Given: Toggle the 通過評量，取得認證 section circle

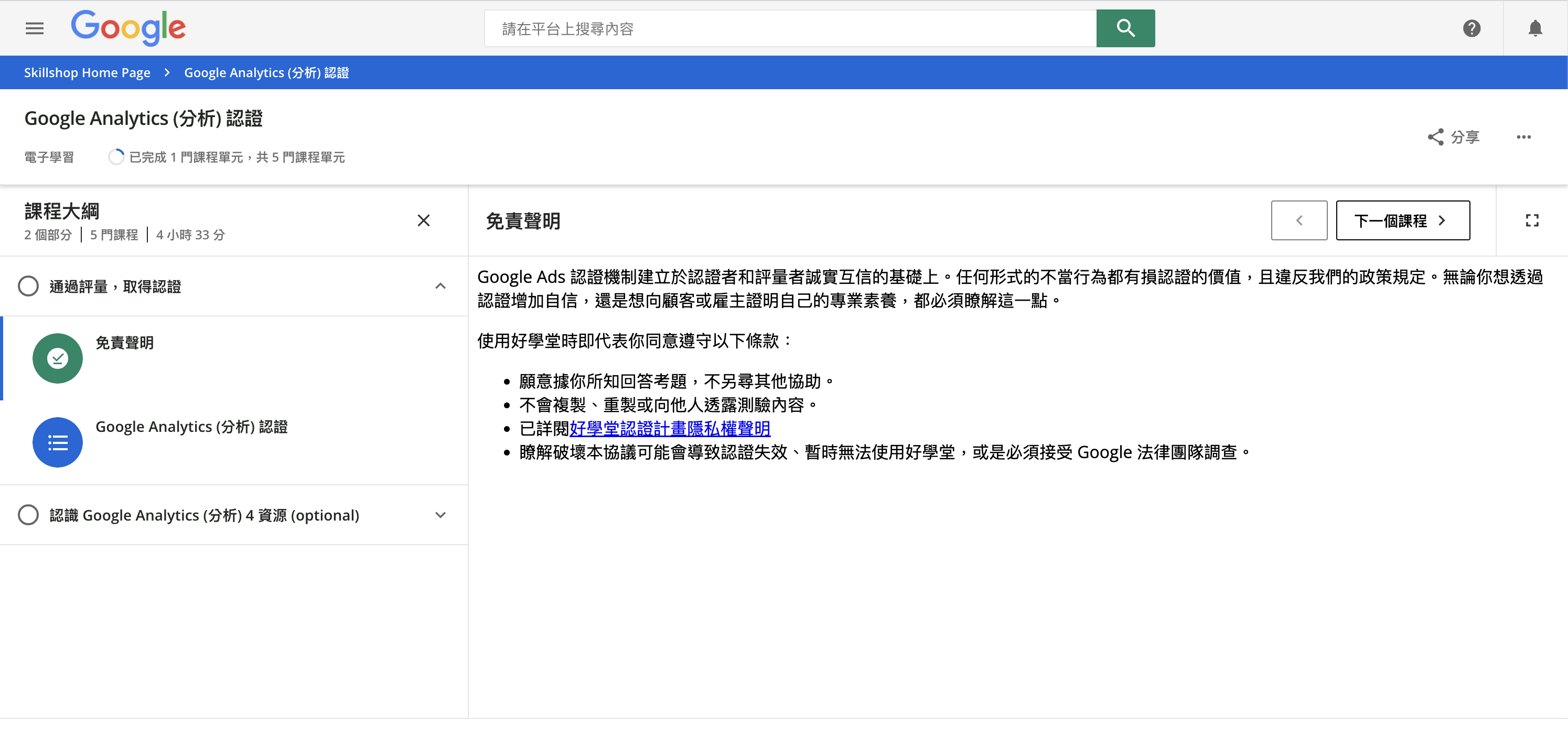Looking at the screenshot, I should point(28,287).
